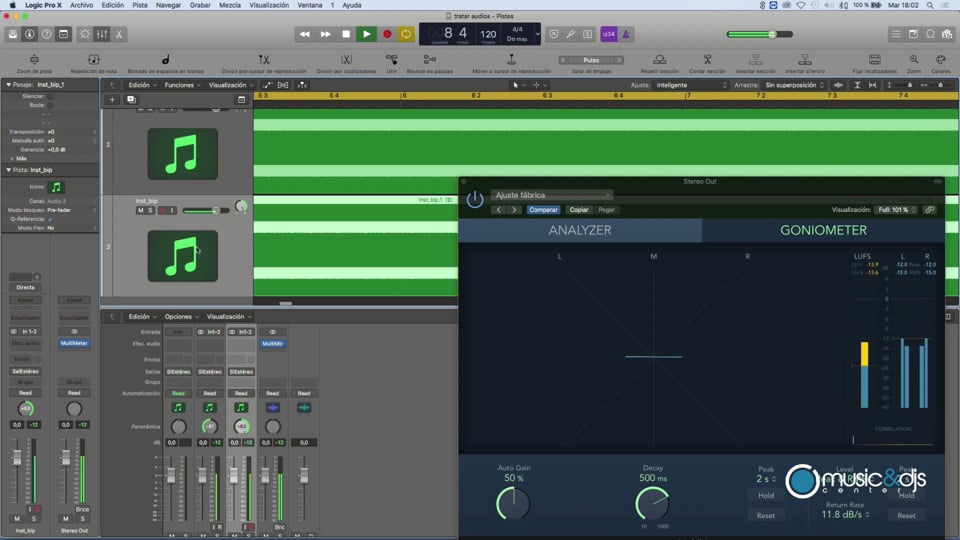Open the Opciones menu in the mixer
This screenshot has width=960, height=540.
pos(181,317)
